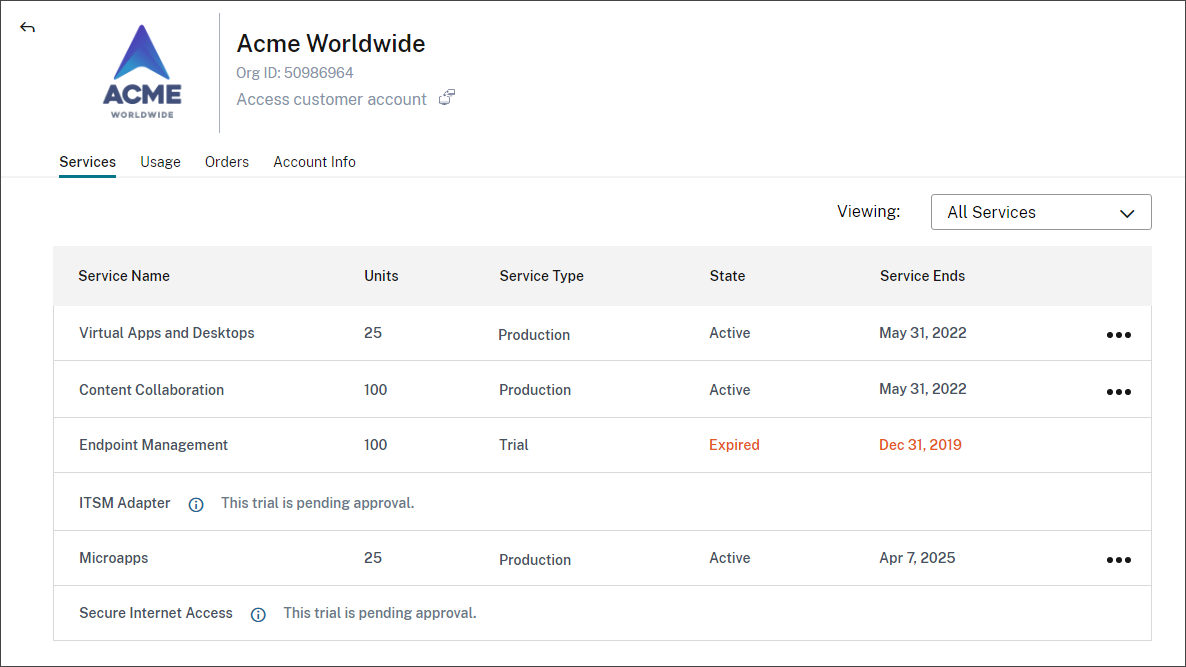Click the Active state of Content Collaboration
Viewport: 1186px width, 667px height.
tap(730, 390)
